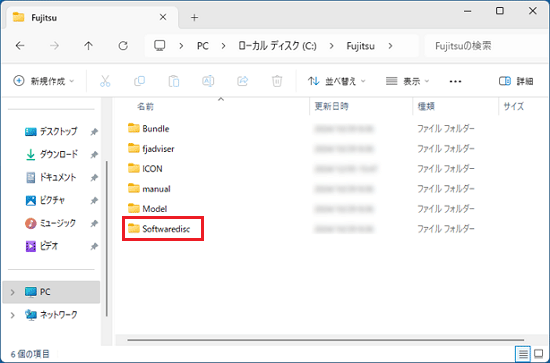The image size is (550, 363).
Task: Sort by サイズ column header
Action: pyautogui.click(x=514, y=106)
